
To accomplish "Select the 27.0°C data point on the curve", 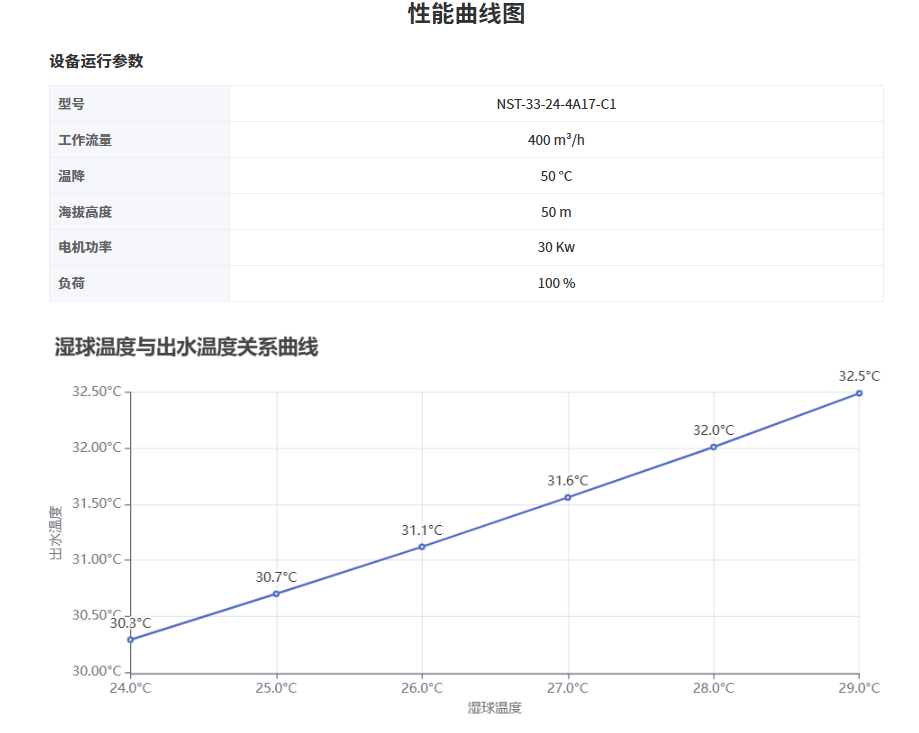I will pyautogui.click(x=567, y=494).
